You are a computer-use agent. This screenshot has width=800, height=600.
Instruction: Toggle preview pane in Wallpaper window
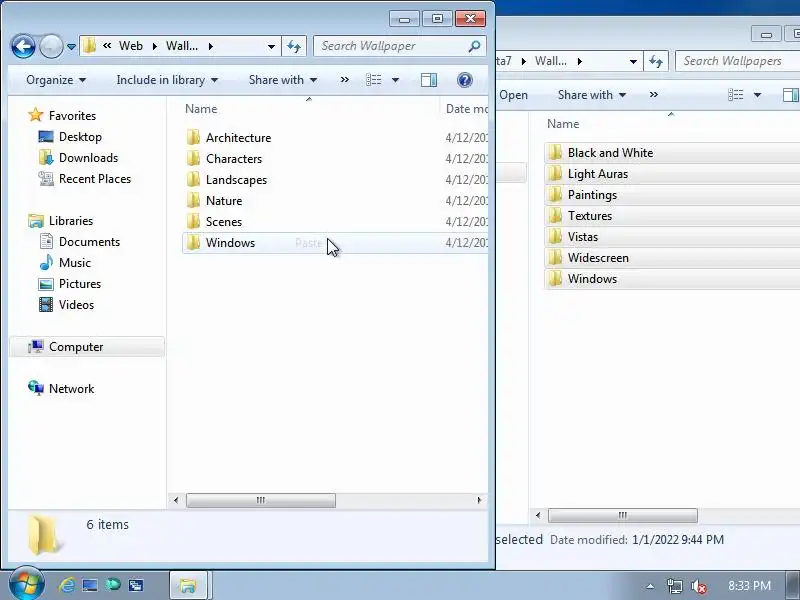(x=429, y=80)
